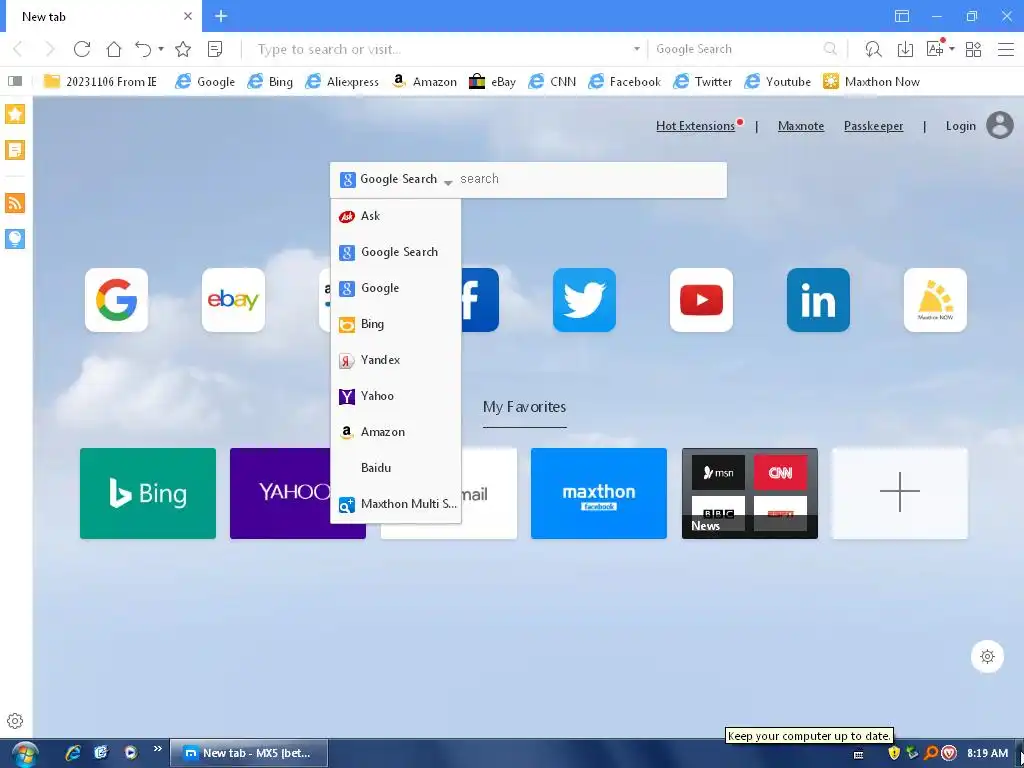The image size is (1024, 768).
Task: Expand the address bar history dropdown arrow
Action: click(x=637, y=49)
